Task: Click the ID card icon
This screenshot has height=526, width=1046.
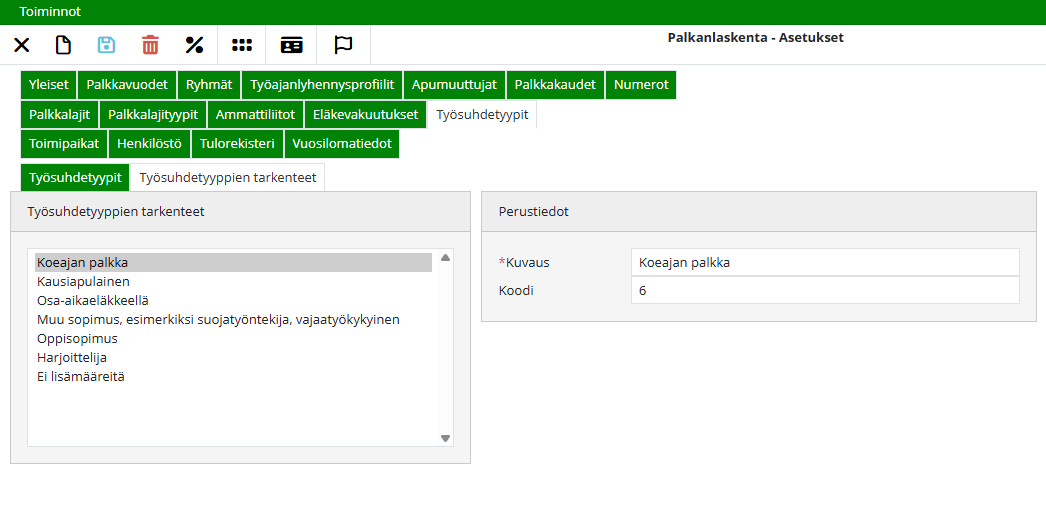Action: point(291,45)
